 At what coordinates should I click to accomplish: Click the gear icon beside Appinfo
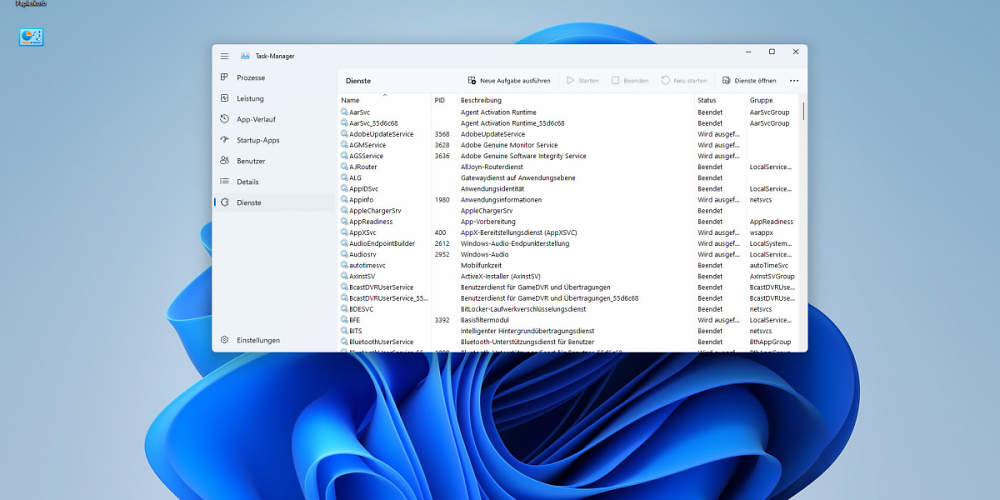[344, 200]
